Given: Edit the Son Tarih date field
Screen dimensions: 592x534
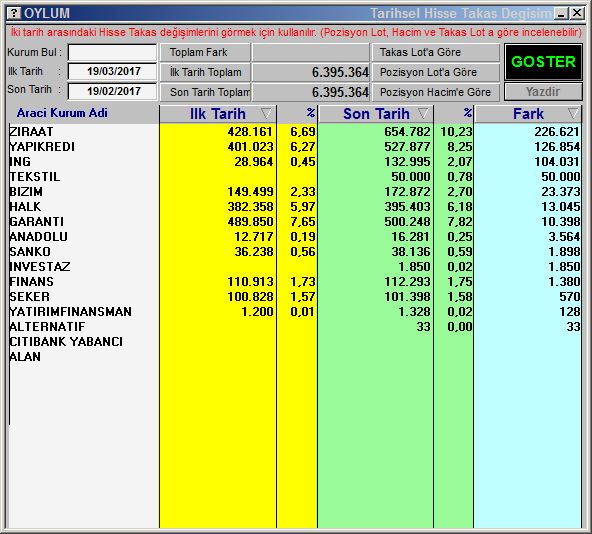Looking at the screenshot, I should click(112, 91).
